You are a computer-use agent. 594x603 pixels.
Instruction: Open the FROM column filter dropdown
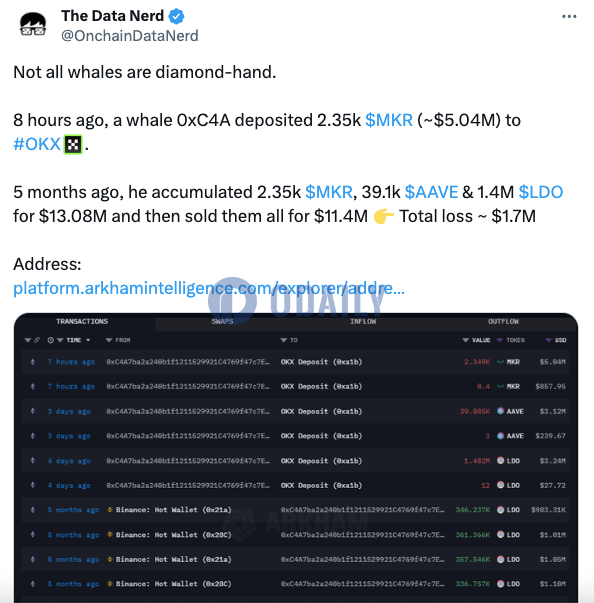(x=109, y=340)
